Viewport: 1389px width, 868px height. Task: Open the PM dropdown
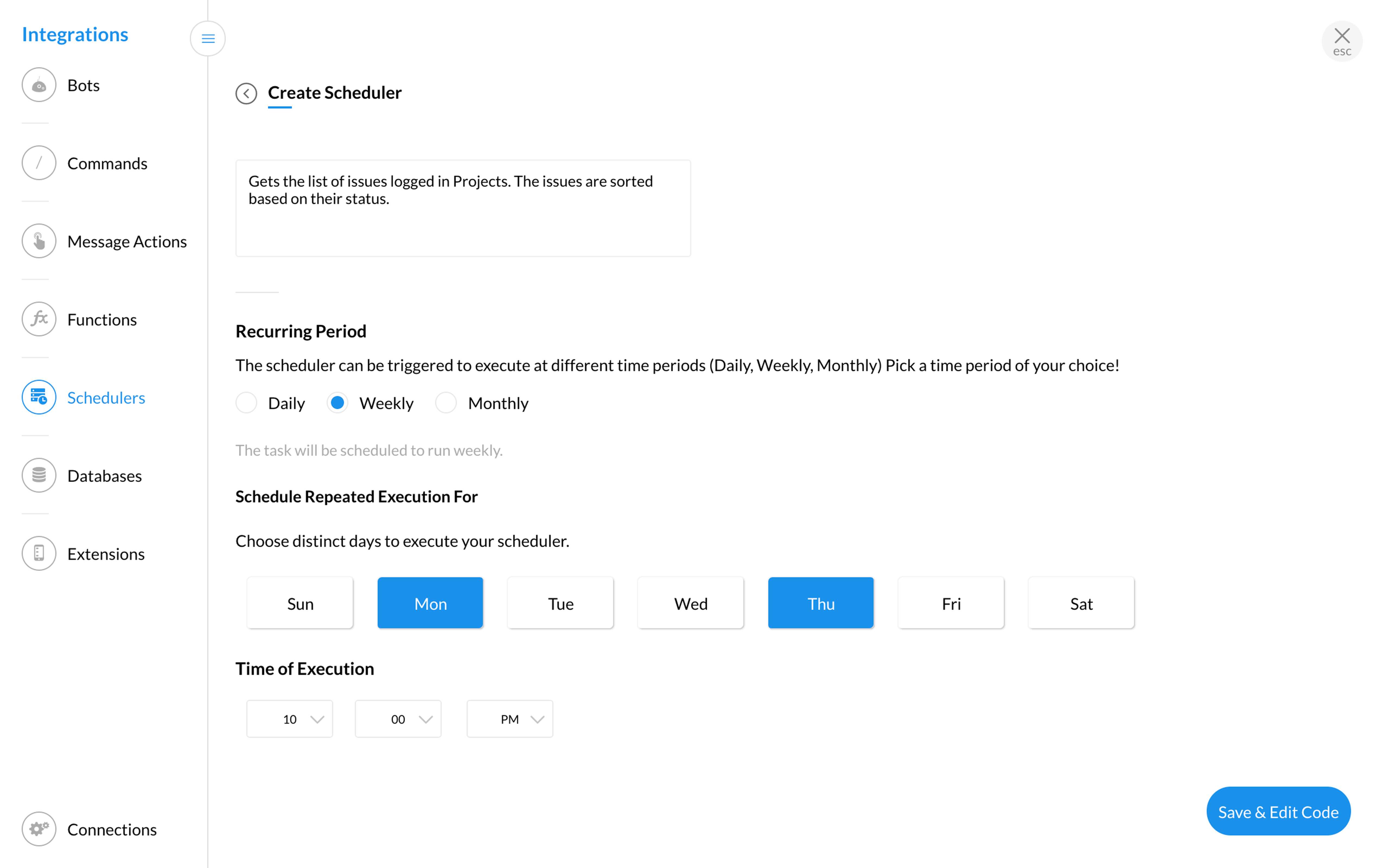pos(509,718)
